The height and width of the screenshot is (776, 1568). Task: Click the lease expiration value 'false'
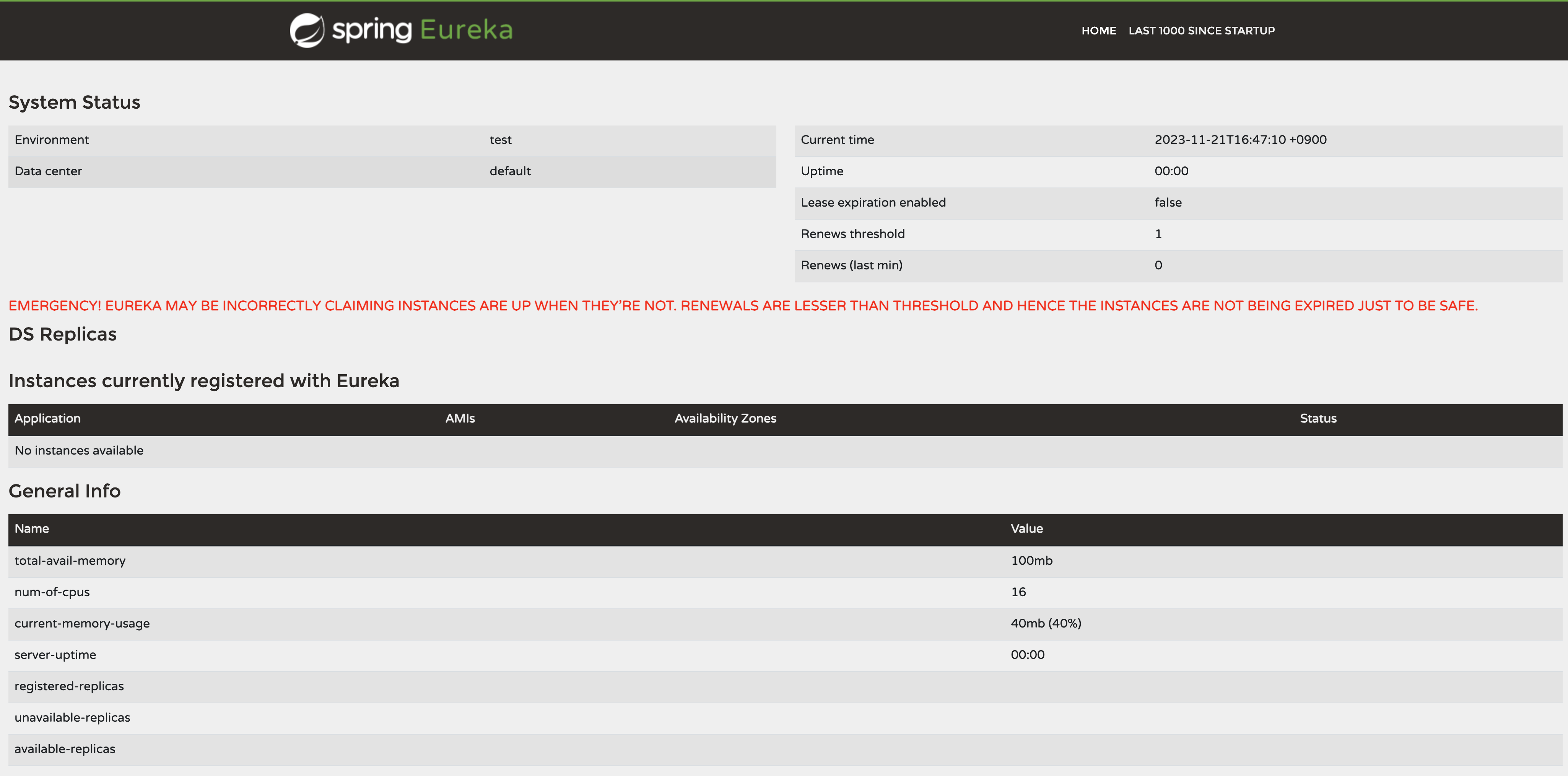[1168, 202]
